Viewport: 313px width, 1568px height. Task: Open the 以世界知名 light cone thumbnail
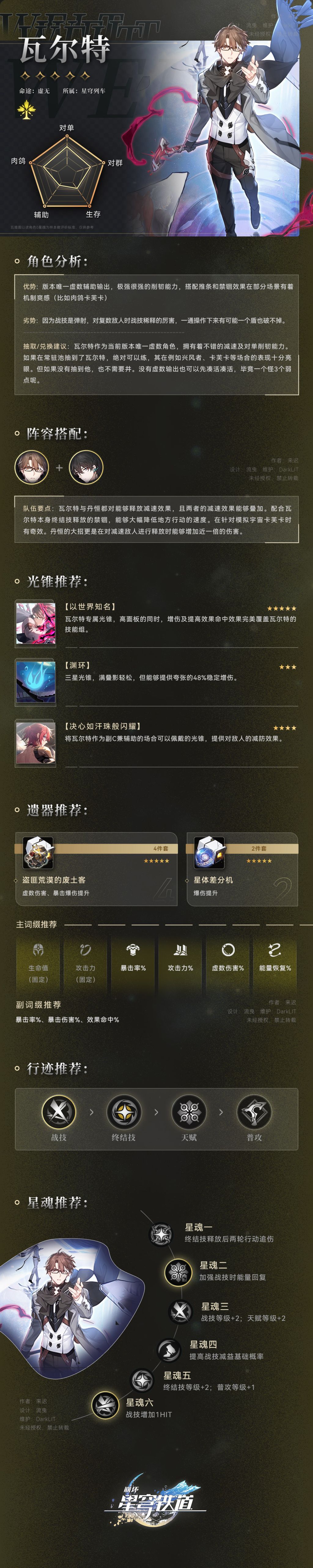35,624
